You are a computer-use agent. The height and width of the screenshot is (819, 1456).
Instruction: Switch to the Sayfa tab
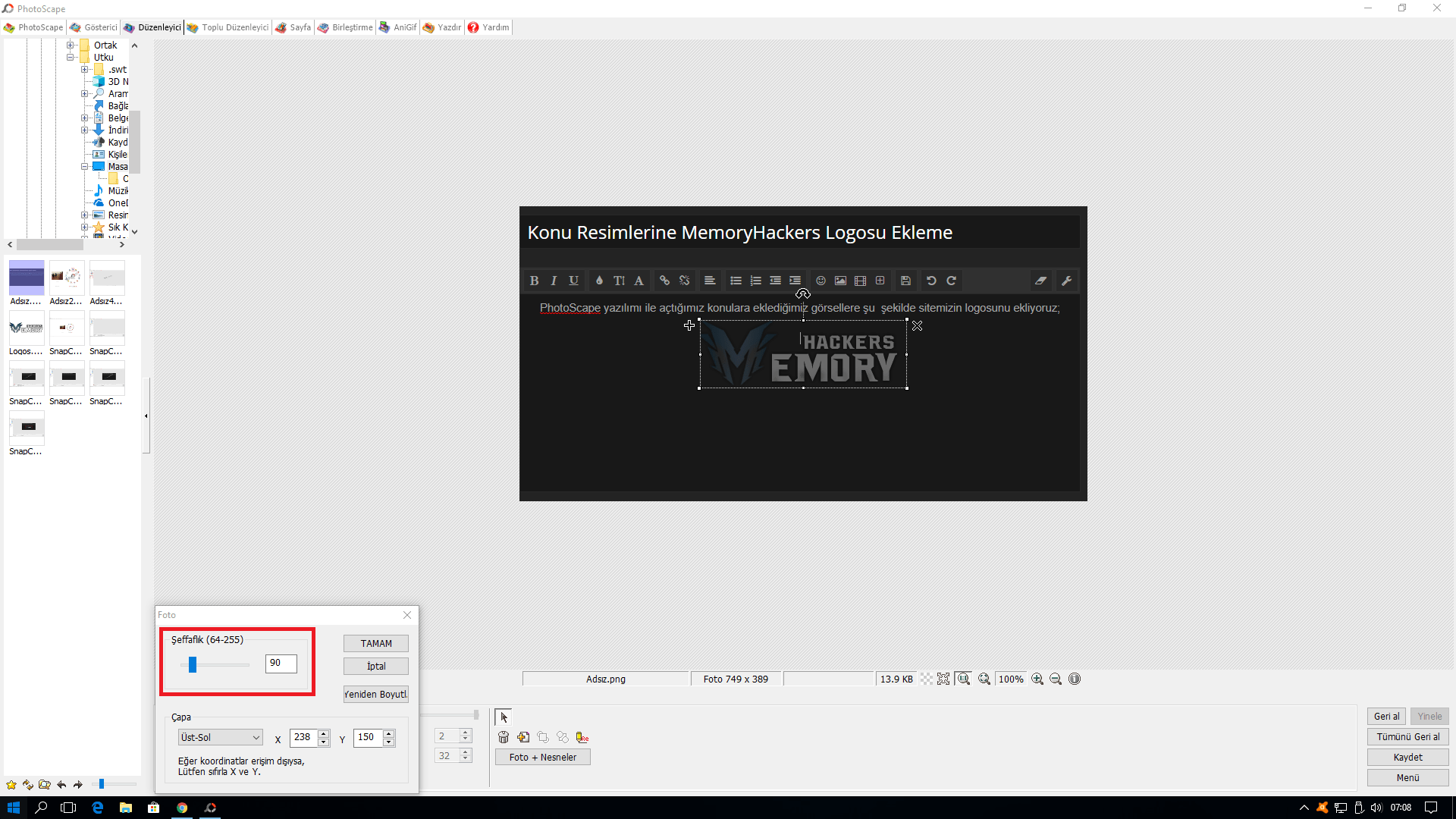[x=293, y=27]
